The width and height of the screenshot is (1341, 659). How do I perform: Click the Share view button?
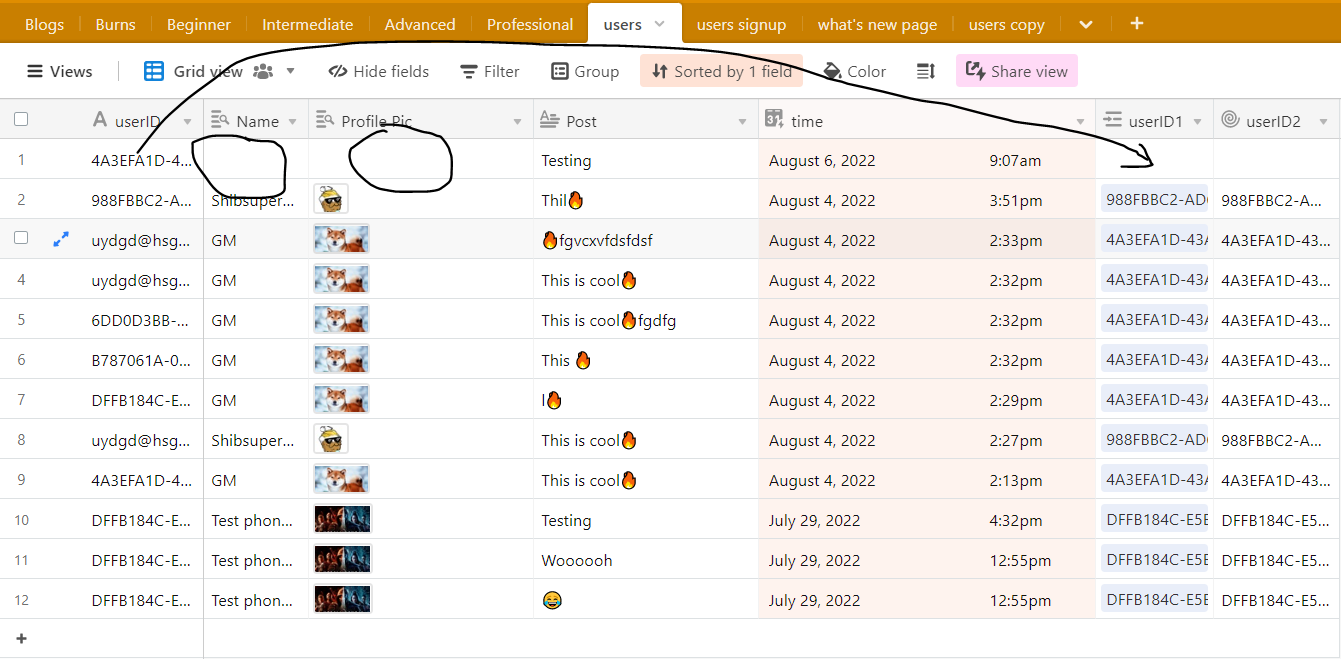(x=1017, y=71)
